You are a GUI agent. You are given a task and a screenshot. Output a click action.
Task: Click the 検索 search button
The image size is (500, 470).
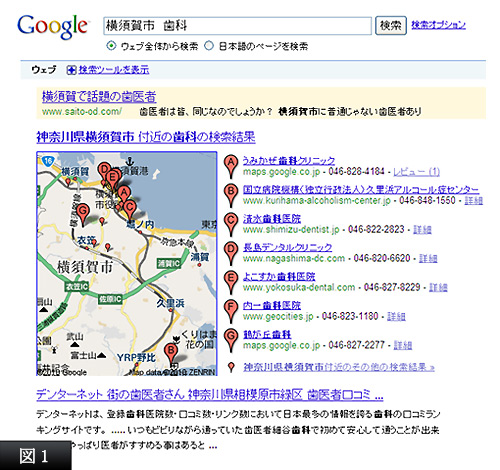point(391,25)
